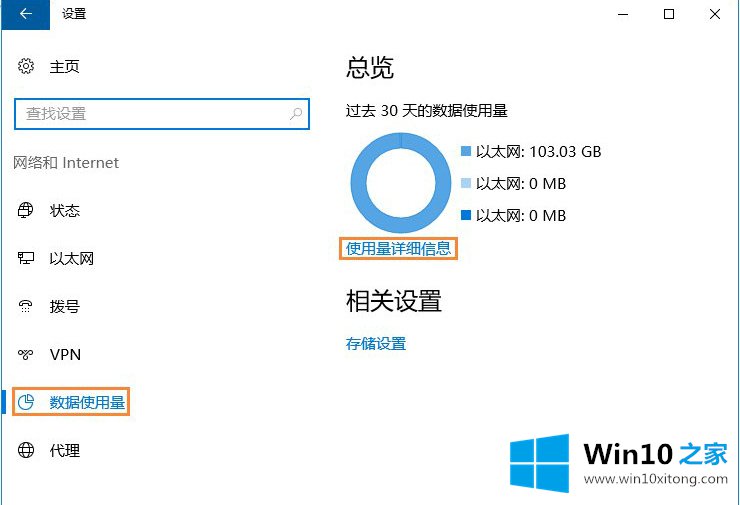The width and height of the screenshot is (740, 505).
Task: Click the data usage pie icon
Action: point(26,403)
